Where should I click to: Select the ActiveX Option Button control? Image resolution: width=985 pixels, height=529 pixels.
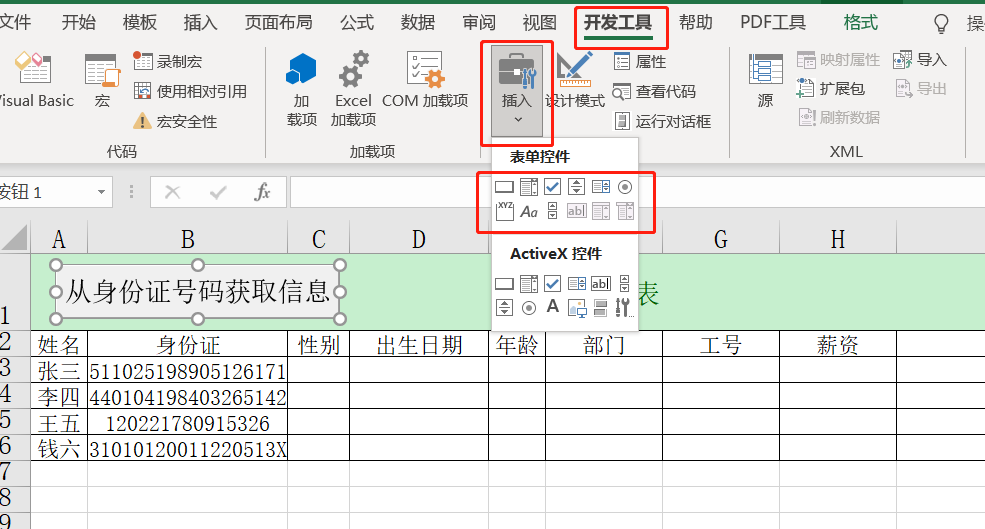(529, 308)
